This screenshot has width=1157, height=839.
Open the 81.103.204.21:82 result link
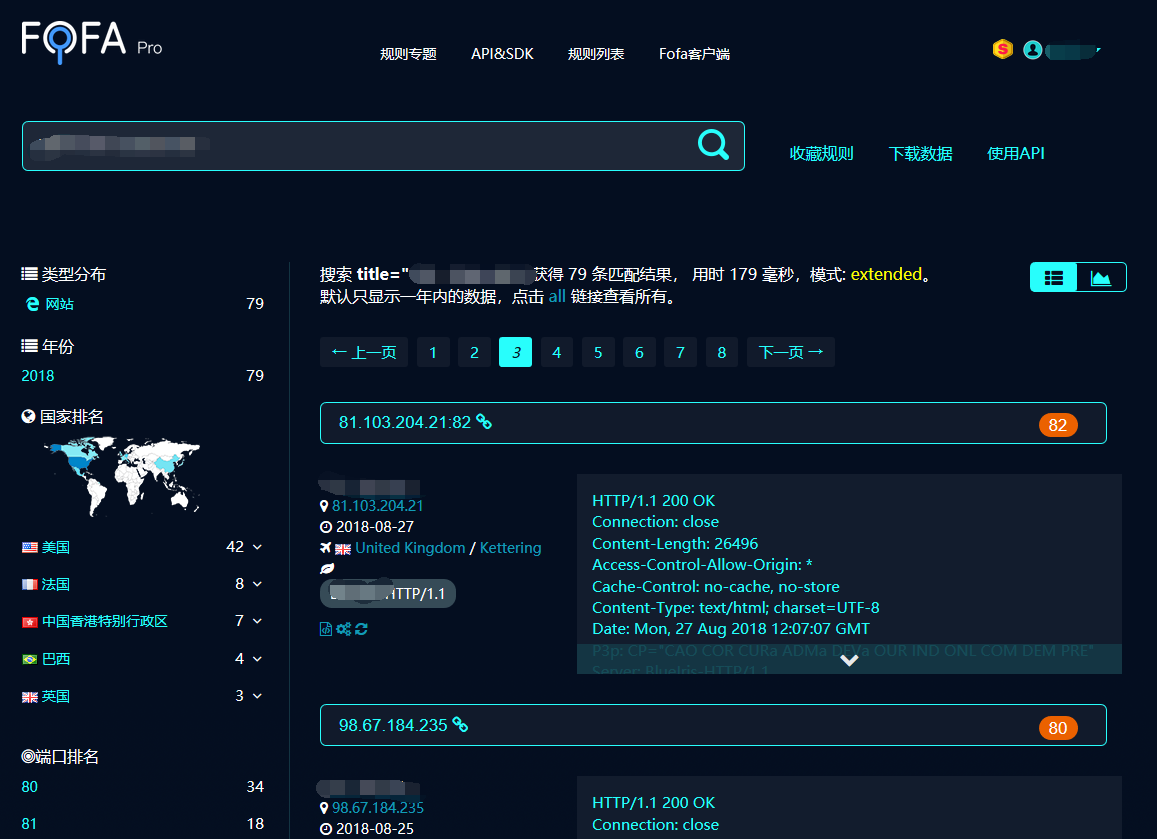[404, 422]
